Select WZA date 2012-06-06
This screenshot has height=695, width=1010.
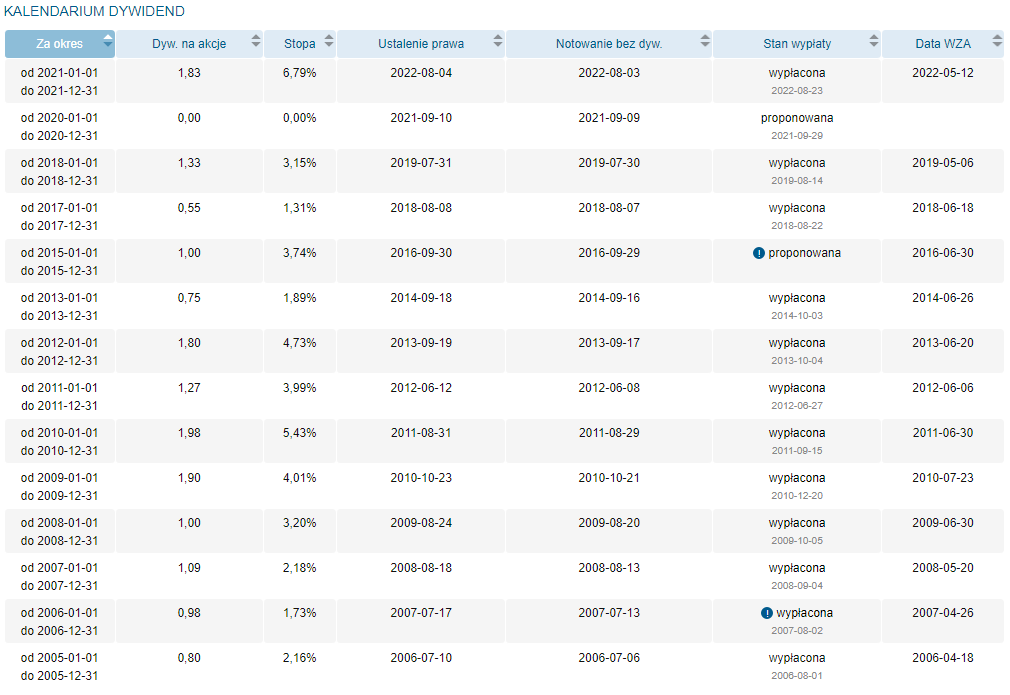(x=942, y=388)
